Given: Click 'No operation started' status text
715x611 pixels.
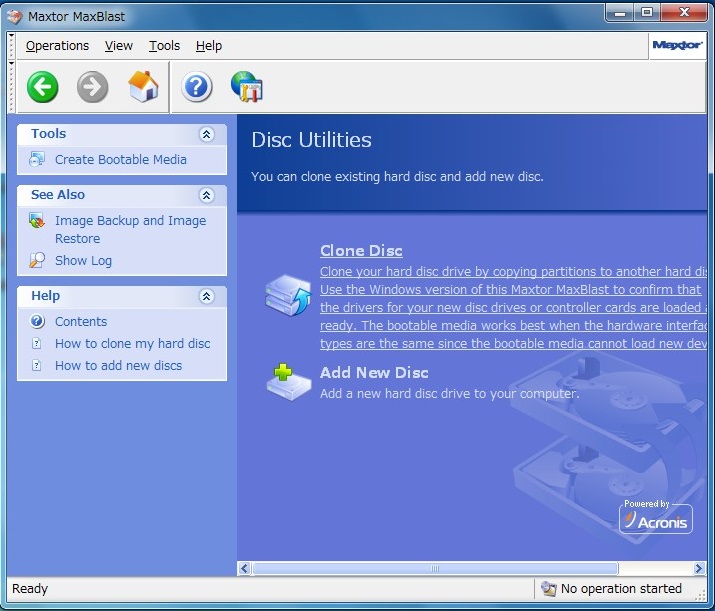Looking at the screenshot, I should pos(621,589).
